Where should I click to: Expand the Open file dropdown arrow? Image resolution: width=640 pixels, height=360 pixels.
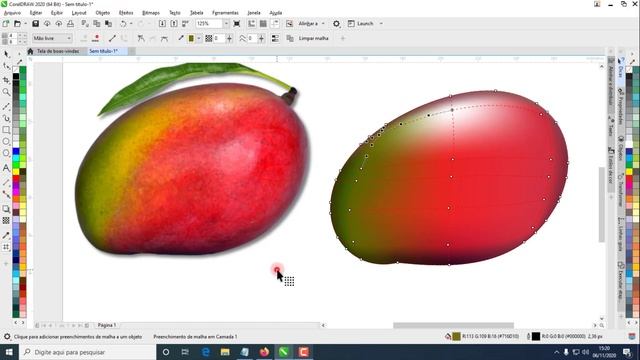tap(25, 24)
